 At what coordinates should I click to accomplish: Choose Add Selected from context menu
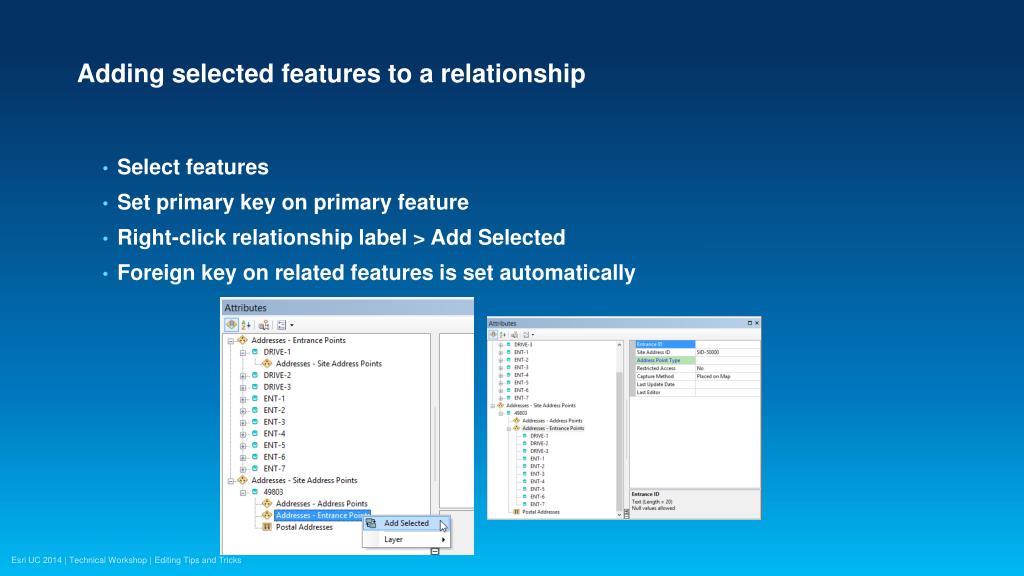point(406,523)
